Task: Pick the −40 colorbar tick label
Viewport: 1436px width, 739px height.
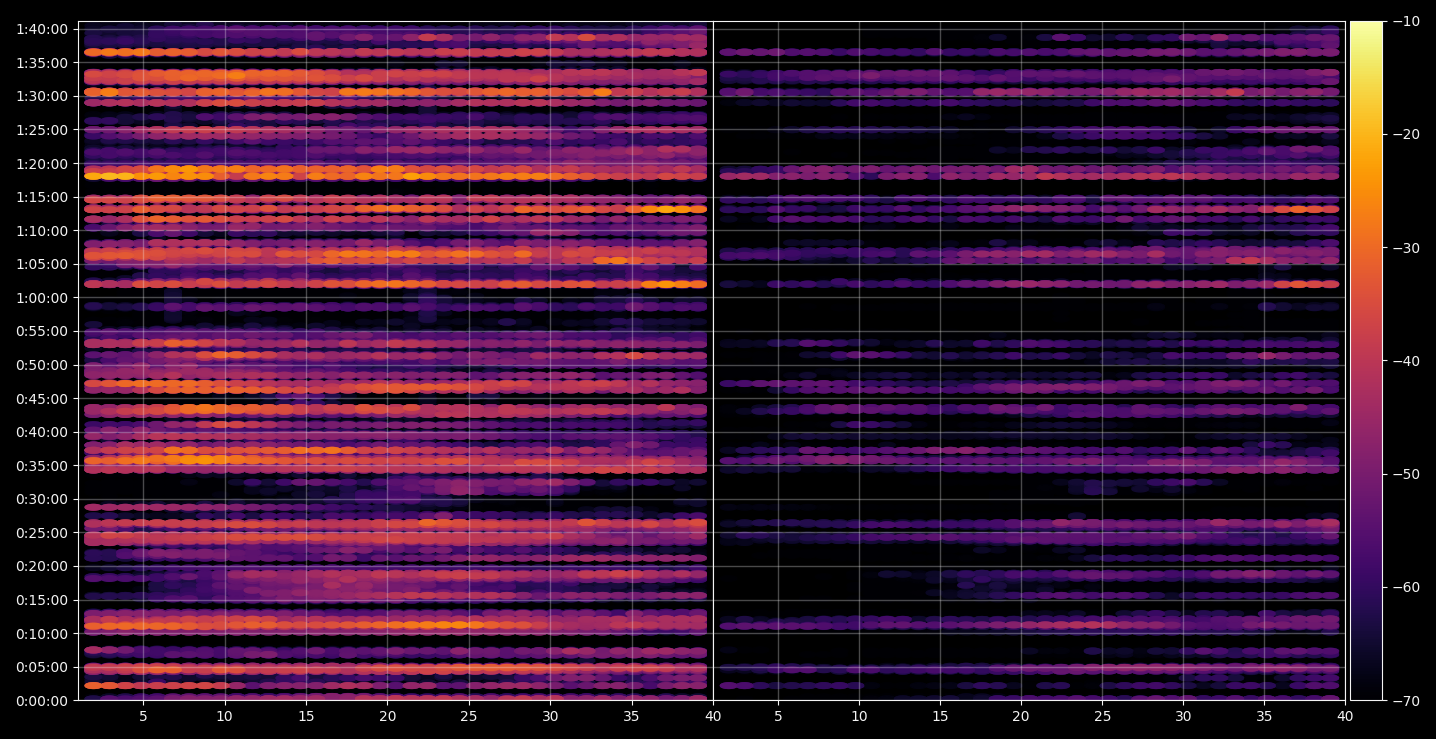Action: pos(1405,361)
